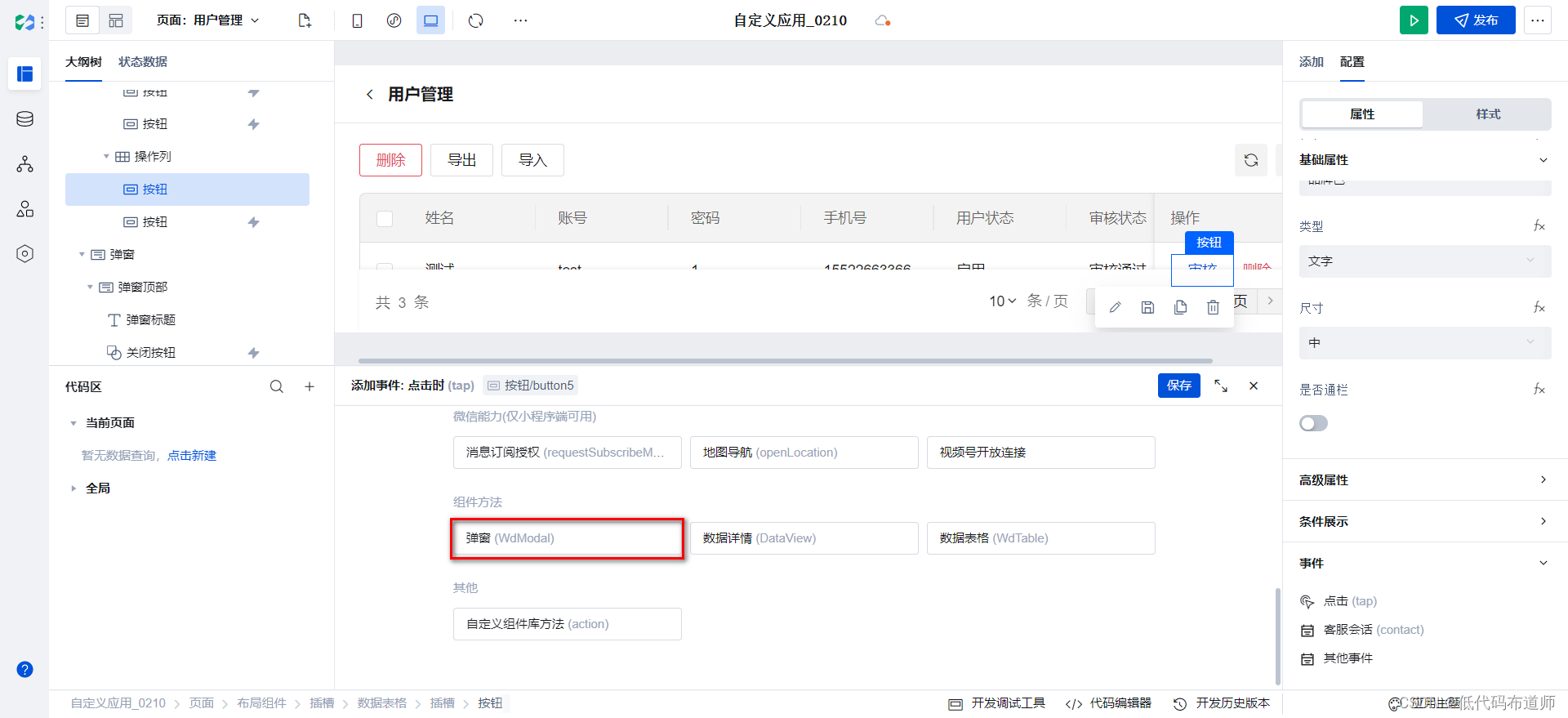
Task: Open the data source database icon
Action: point(24,119)
